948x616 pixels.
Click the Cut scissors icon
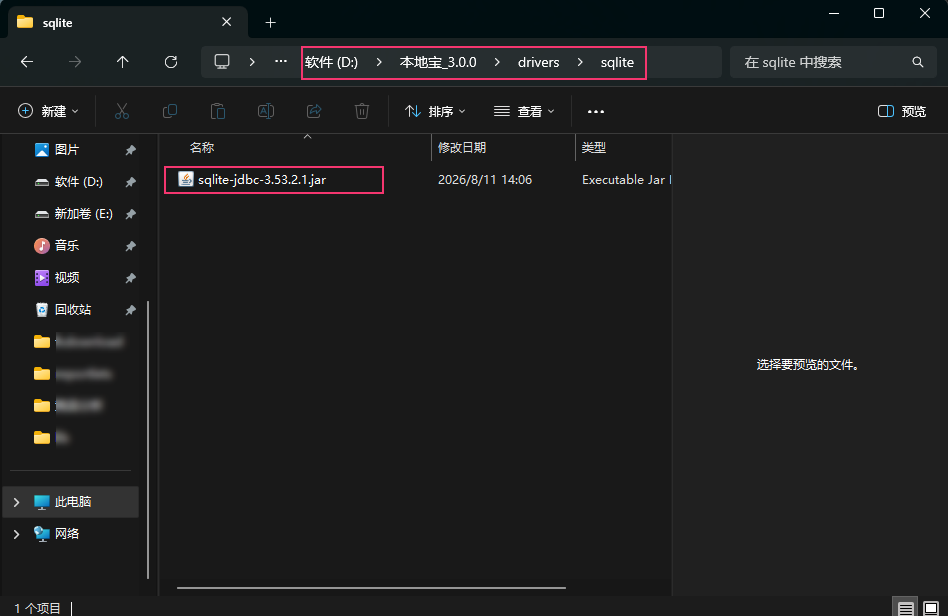tap(122, 111)
